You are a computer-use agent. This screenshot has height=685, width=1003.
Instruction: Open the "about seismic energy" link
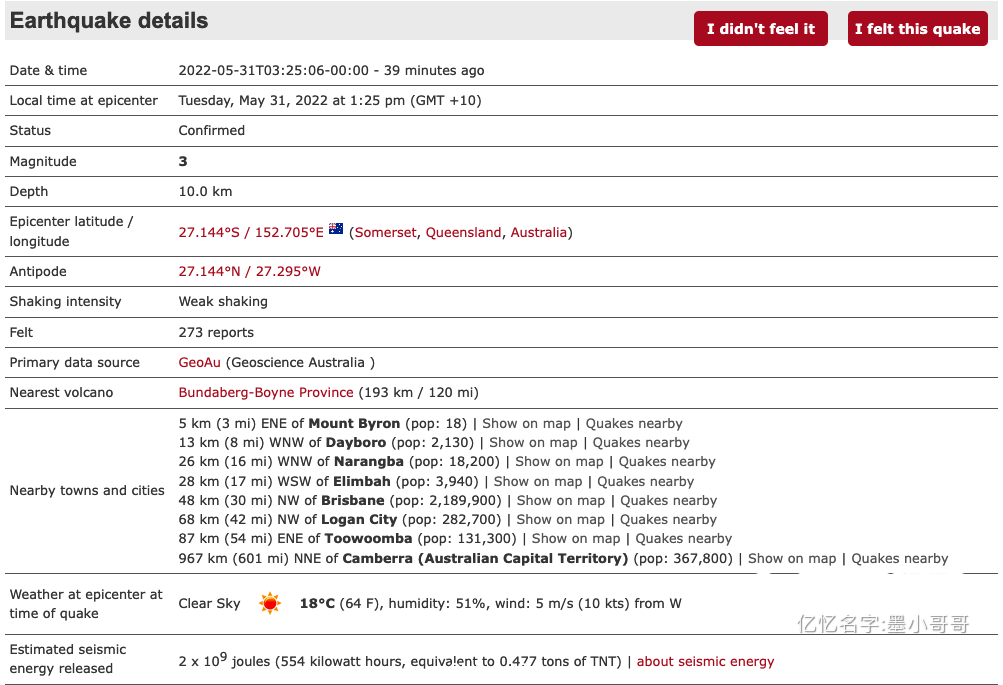(705, 661)
